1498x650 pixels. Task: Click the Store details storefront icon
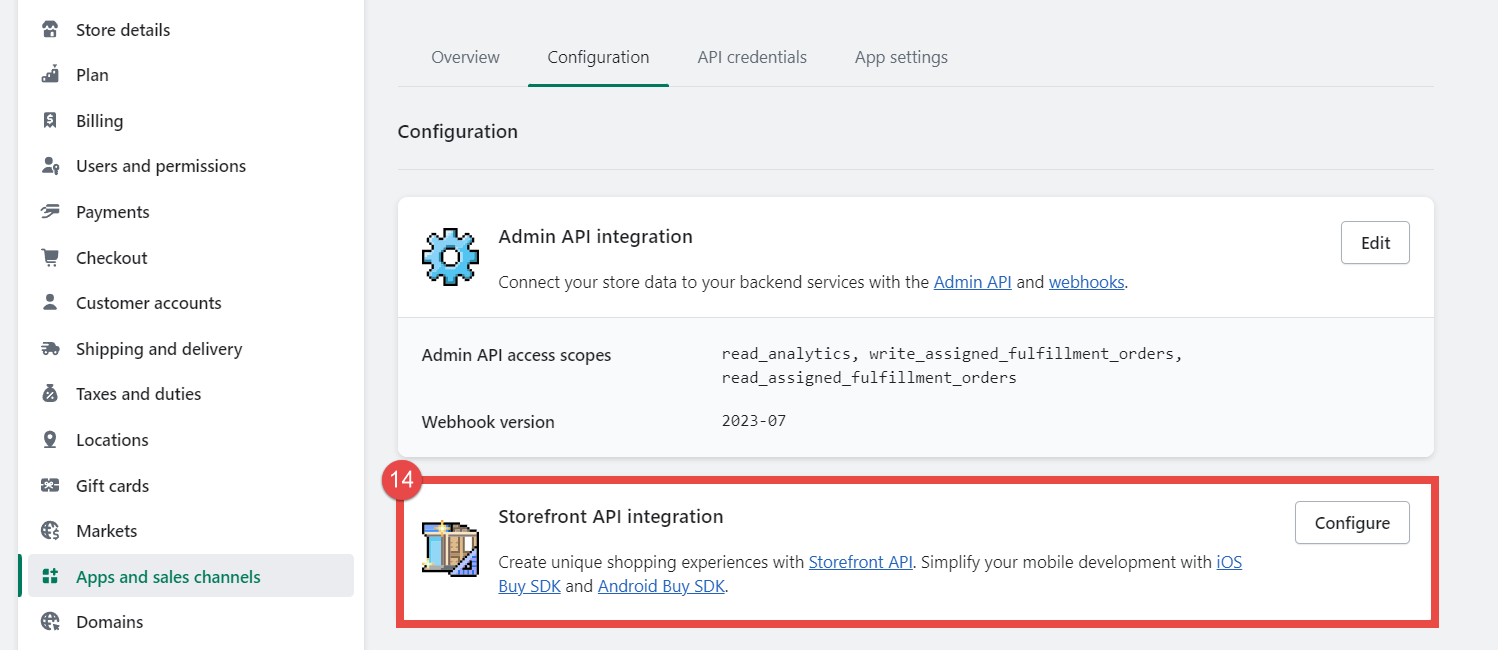(x=50, y=30)
